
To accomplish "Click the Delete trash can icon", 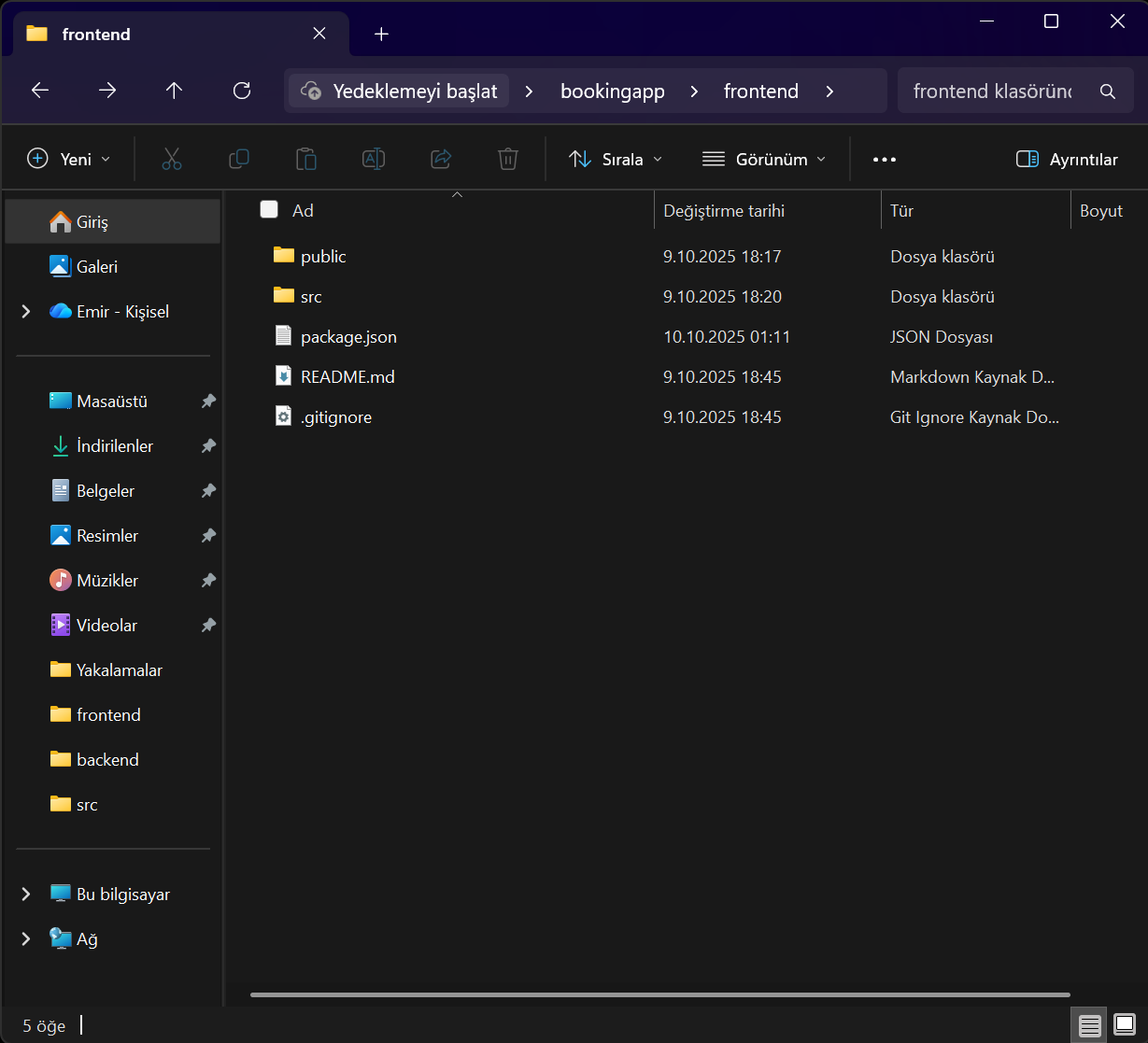I will 508,159.
